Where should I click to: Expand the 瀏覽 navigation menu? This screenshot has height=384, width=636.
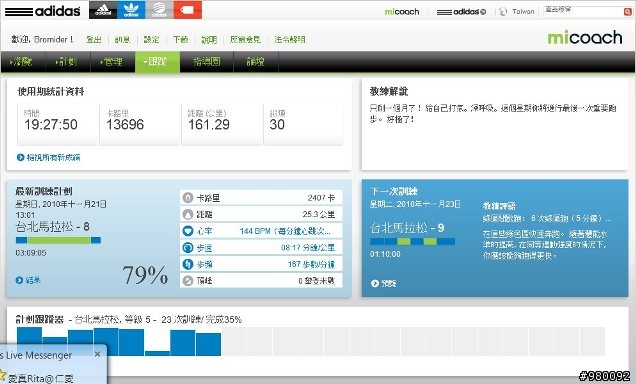click(23, 62)
